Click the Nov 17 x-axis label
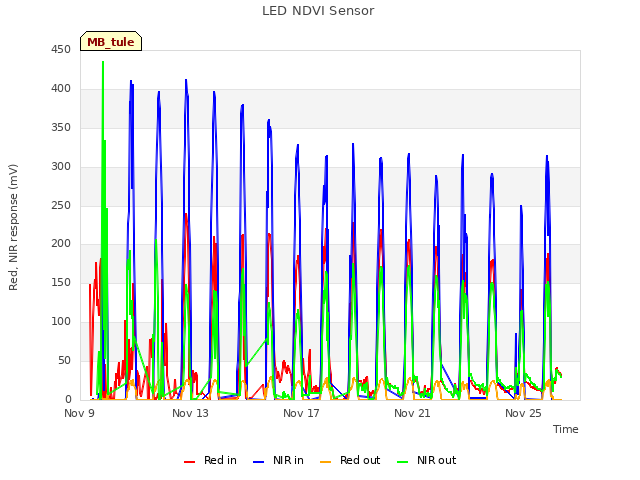The image size is (640, 480). [x=301, y=413]
